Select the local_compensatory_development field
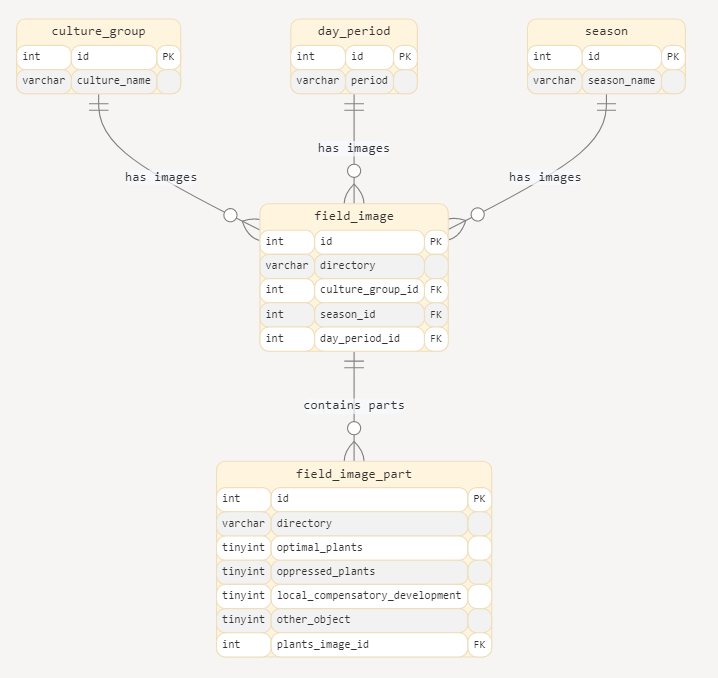This screenshot has height=678, width=718. [x=368, y=596]
